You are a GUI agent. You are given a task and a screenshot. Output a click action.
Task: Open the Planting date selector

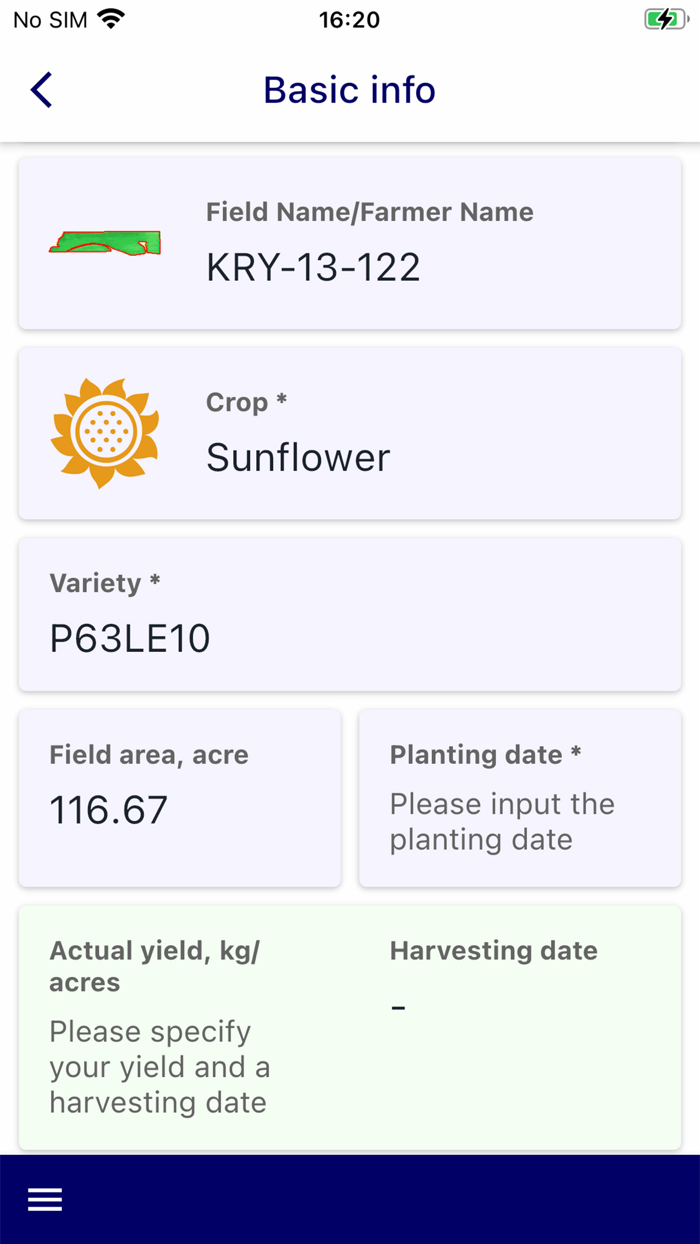point(519,798)
